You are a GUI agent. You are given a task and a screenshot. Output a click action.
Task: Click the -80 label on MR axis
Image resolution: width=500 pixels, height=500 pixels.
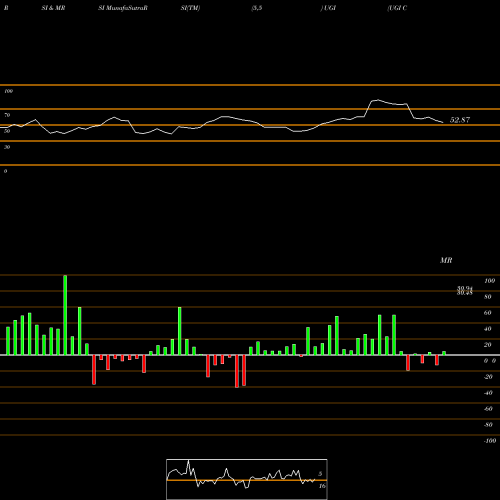488,425
